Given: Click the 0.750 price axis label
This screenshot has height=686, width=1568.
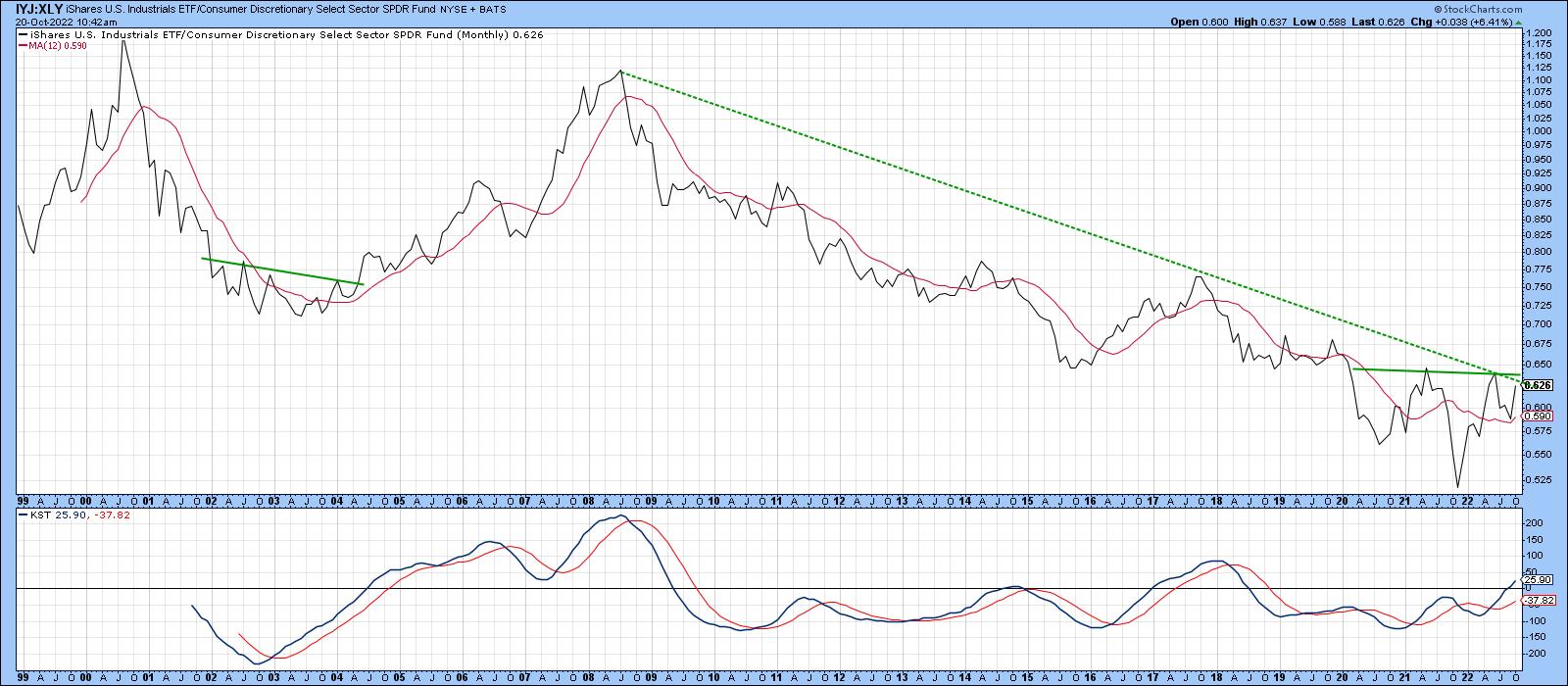Looking at the screenshot, I should (x=1539, y=286).
